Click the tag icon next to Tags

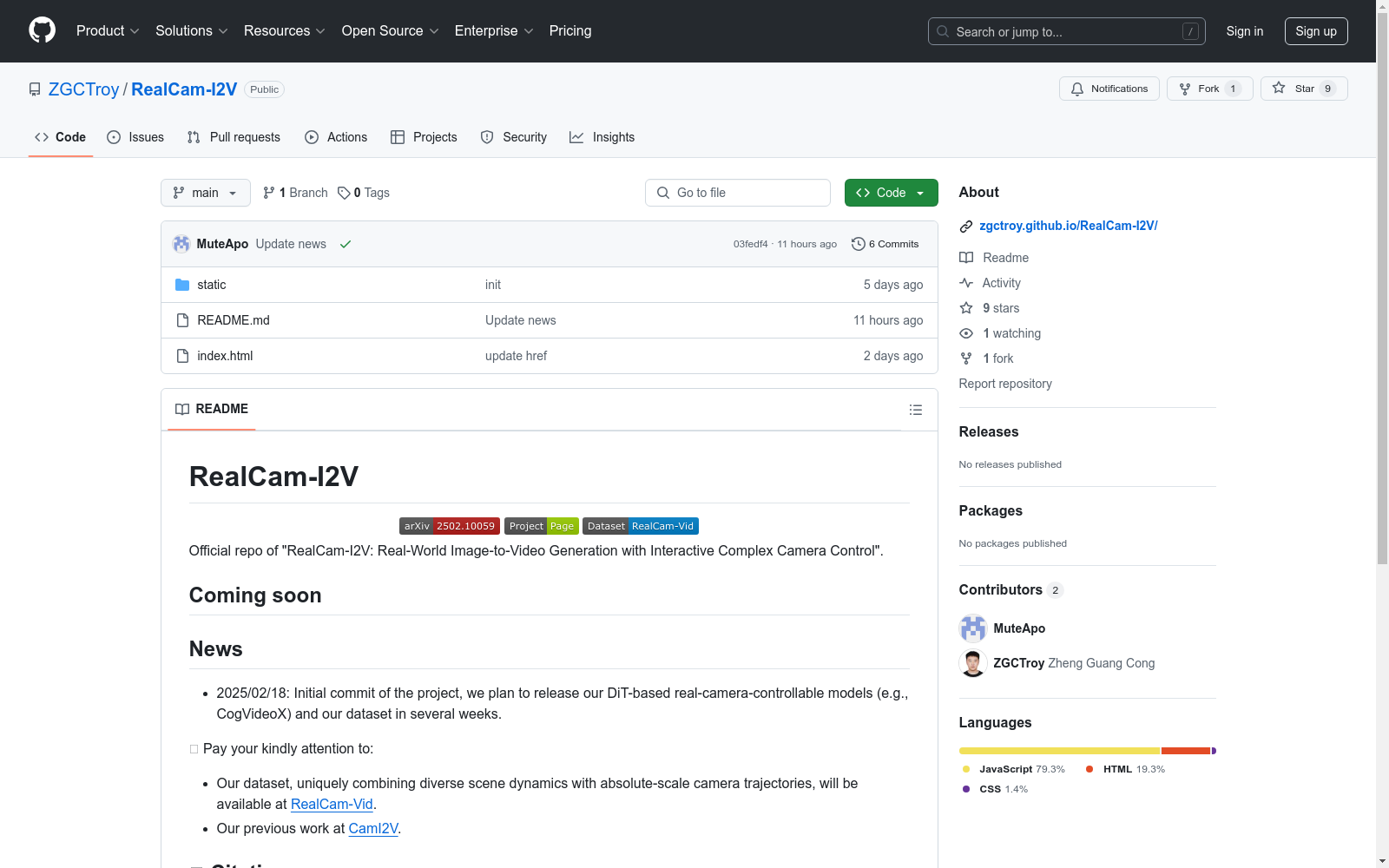[344, 193]
